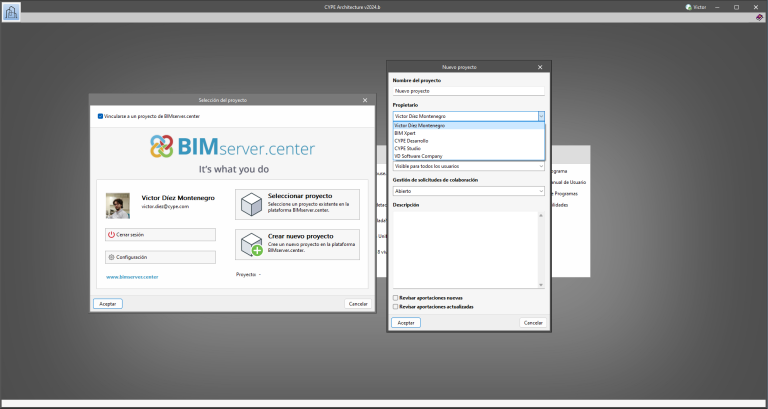Collapse the Propietario dropdown arrow
Image resolution: width=768 pixels, height=409 pixels.
[x=541, y=117]
